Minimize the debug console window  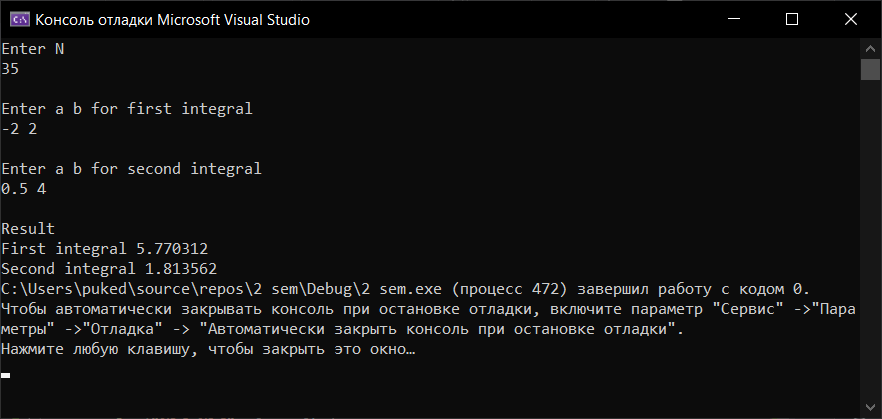click(736, 19)
